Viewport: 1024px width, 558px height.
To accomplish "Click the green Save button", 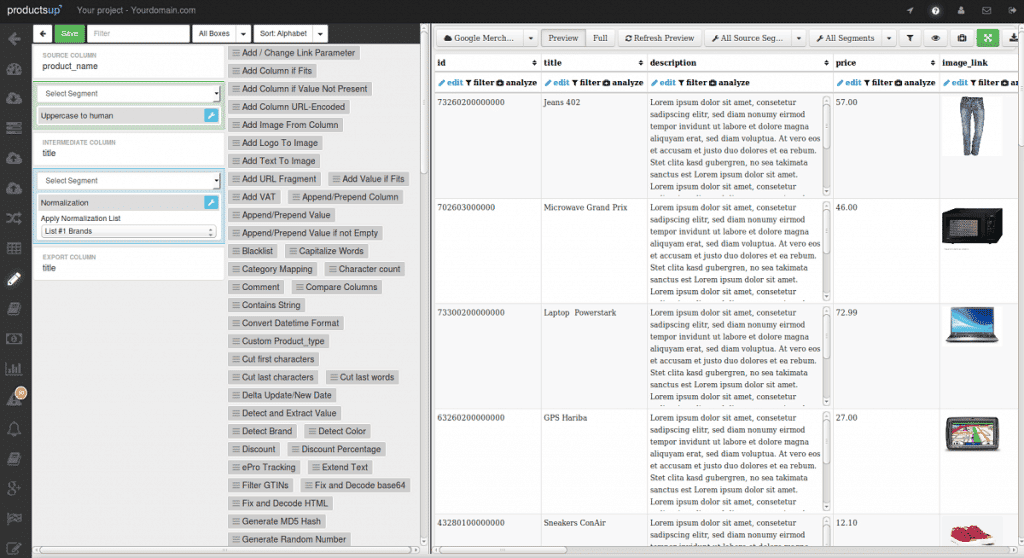I will [x=69, y=33].
